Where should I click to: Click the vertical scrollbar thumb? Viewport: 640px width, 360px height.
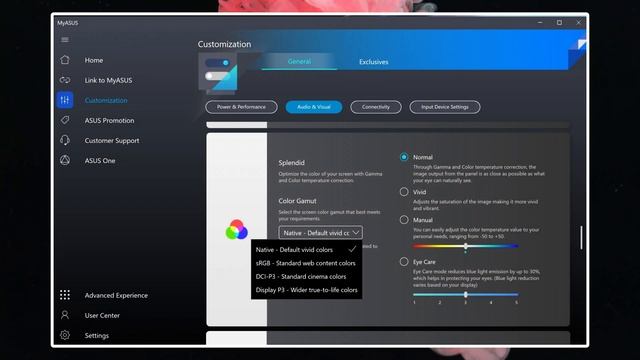pos(581,237)
